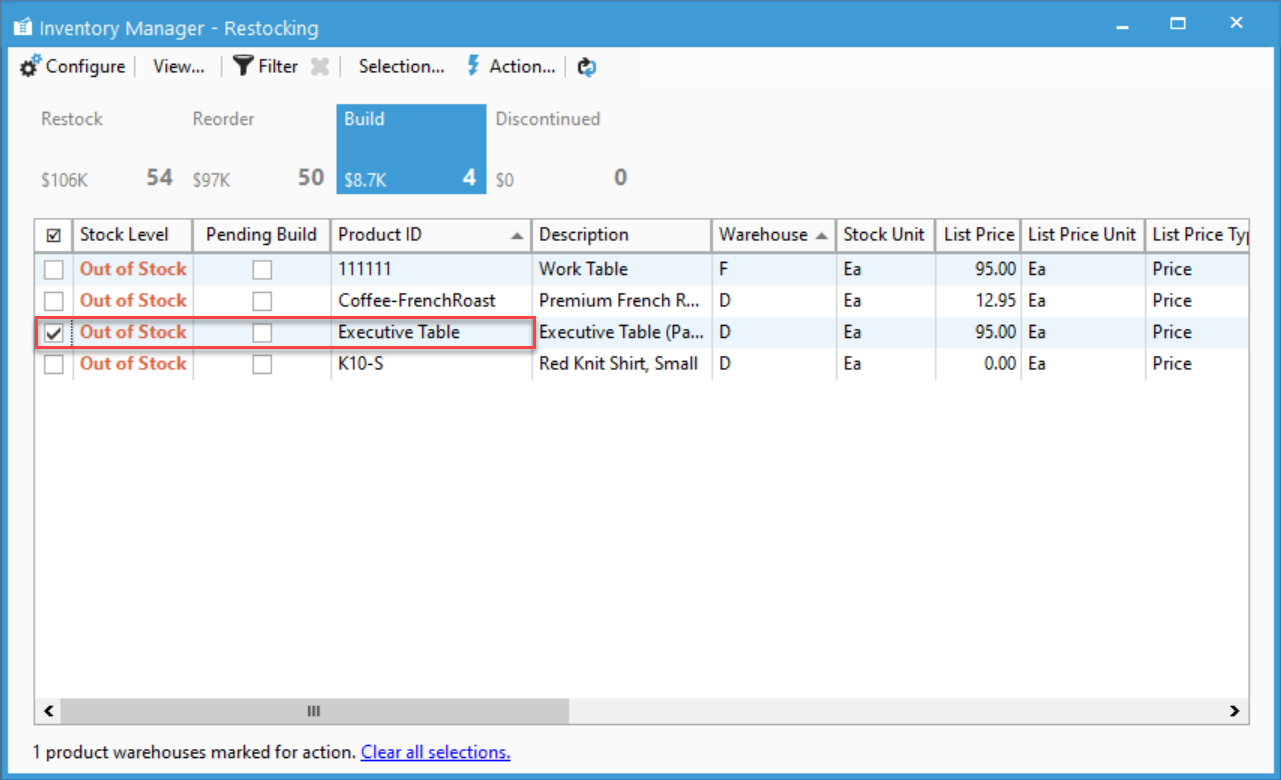Open the Selection... menu
Viewport: 1281px width, 780px height.
click(x=401, y=67)
